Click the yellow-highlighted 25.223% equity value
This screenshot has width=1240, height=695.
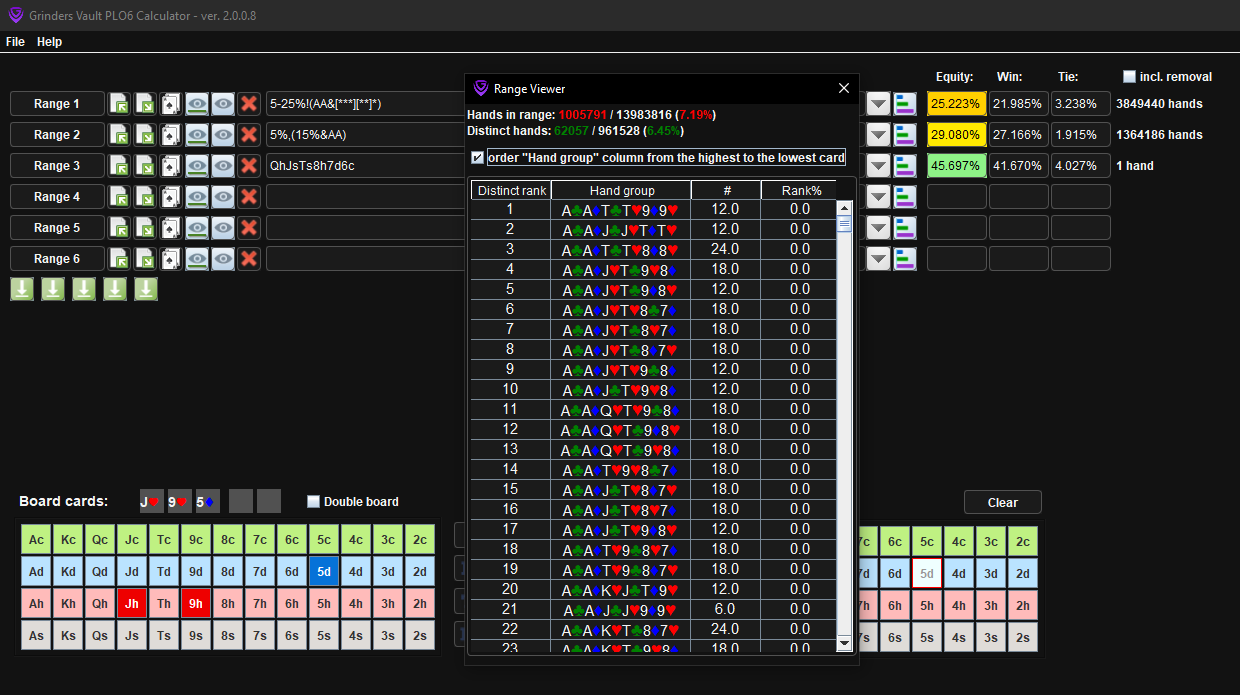[955, 103]
